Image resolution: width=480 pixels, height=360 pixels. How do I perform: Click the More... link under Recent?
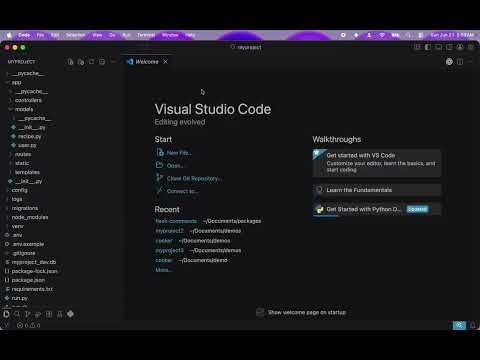(x=163, y=270)
